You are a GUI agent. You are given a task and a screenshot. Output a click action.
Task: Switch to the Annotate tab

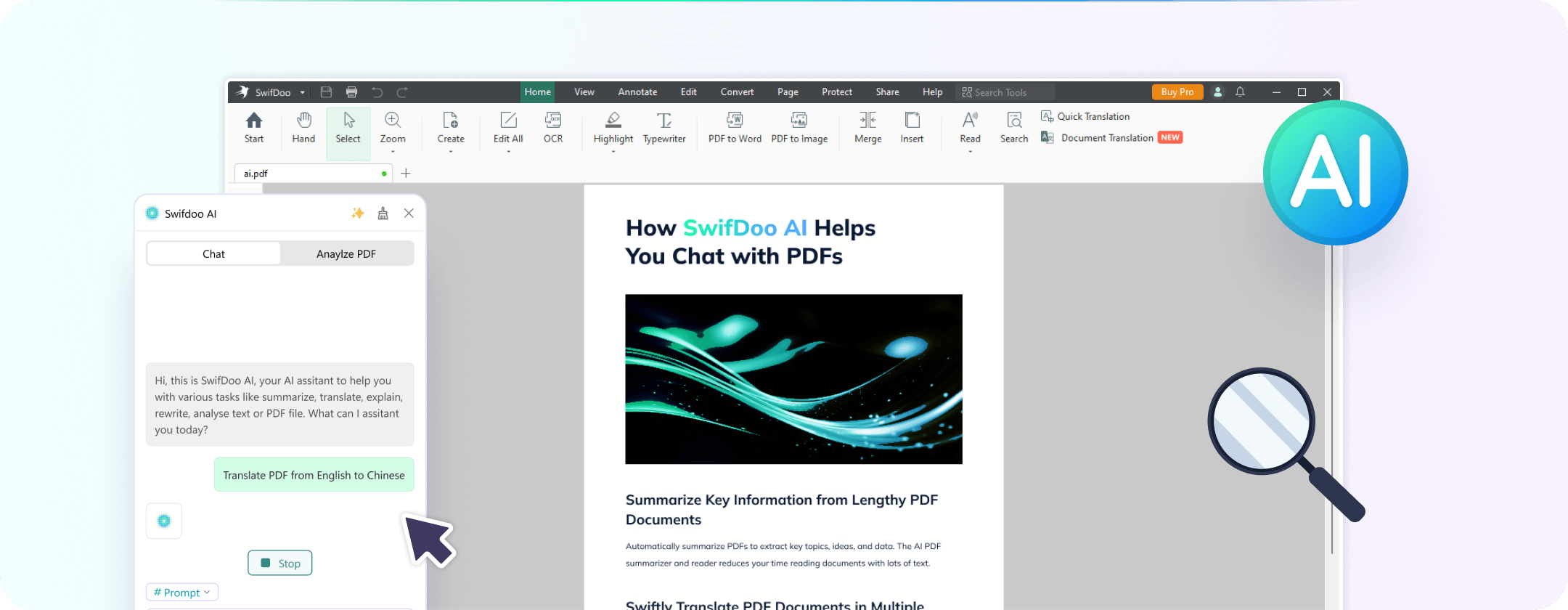point(637,92)
